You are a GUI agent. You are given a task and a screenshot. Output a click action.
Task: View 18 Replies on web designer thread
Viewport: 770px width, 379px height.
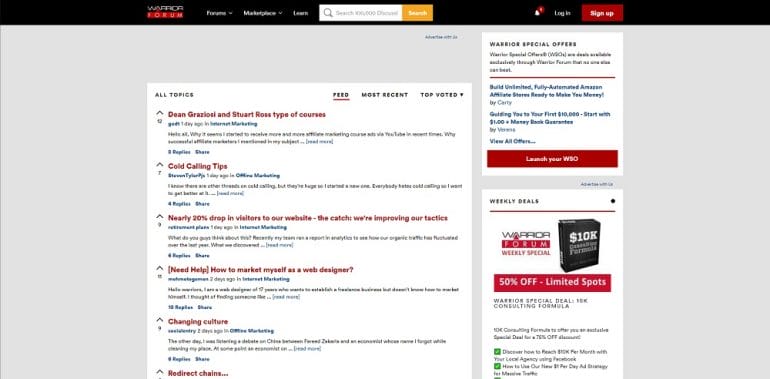point(180,307)
